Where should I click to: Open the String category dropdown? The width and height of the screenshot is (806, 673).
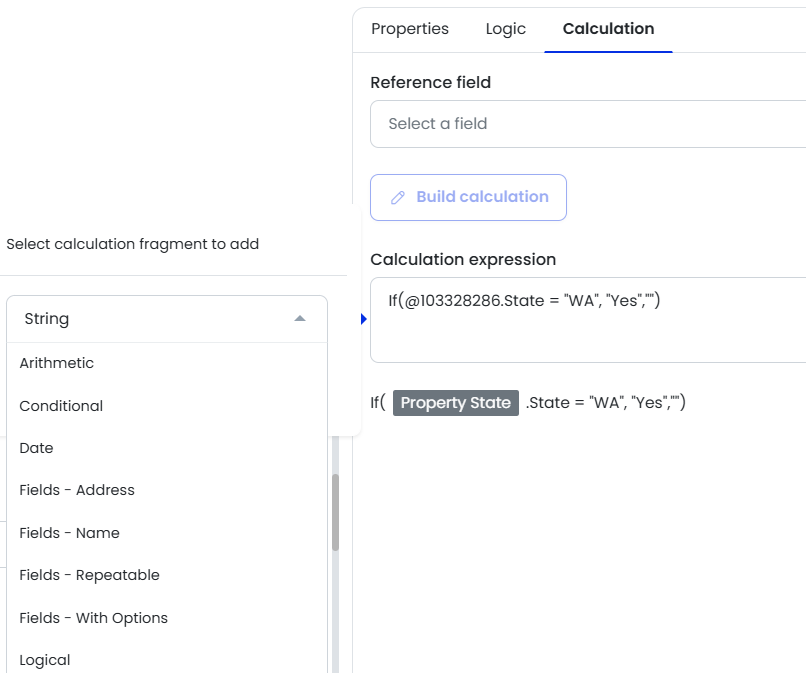point(167,319)
